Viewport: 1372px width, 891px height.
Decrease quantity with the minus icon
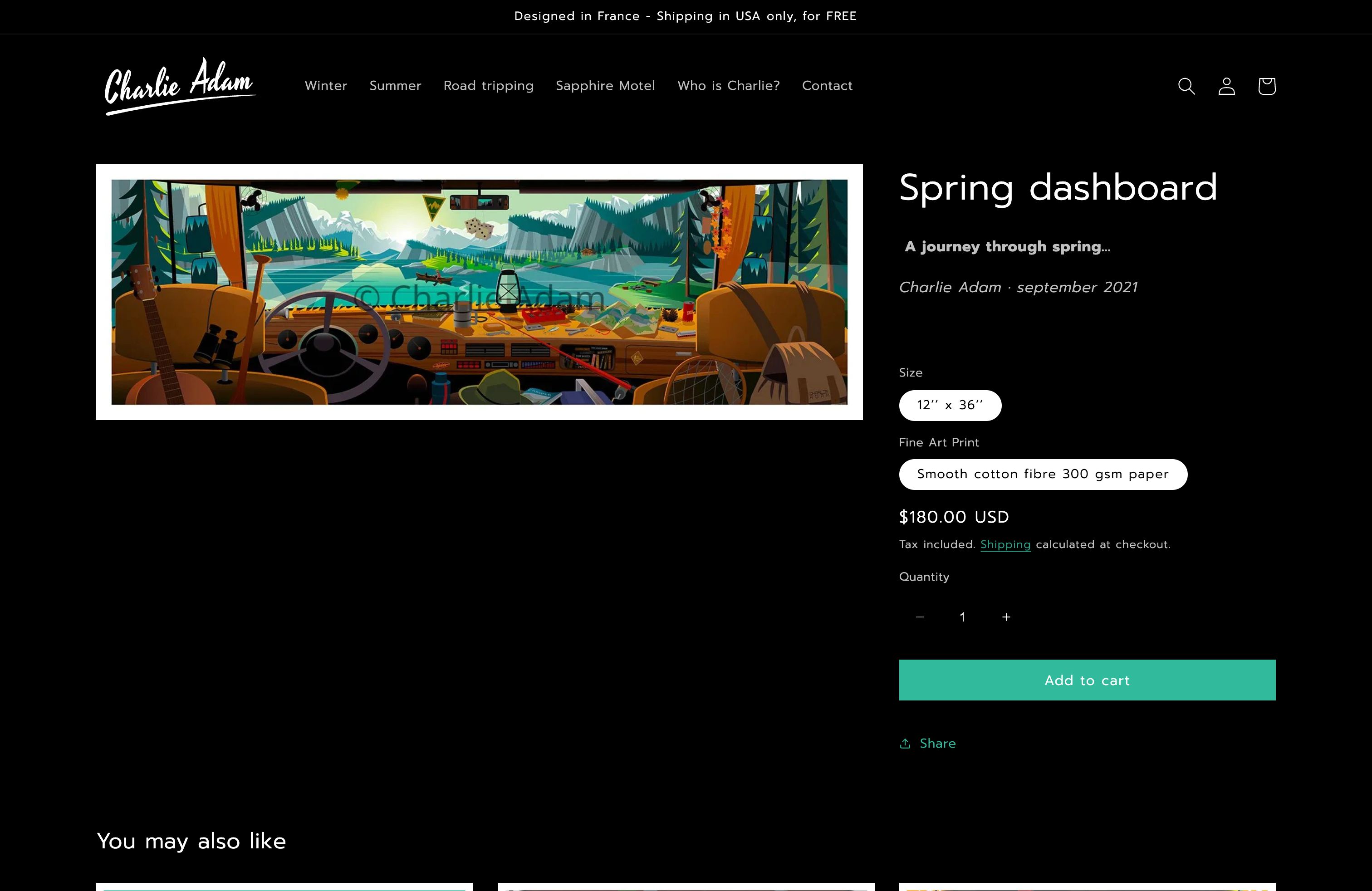click(920, 617)
